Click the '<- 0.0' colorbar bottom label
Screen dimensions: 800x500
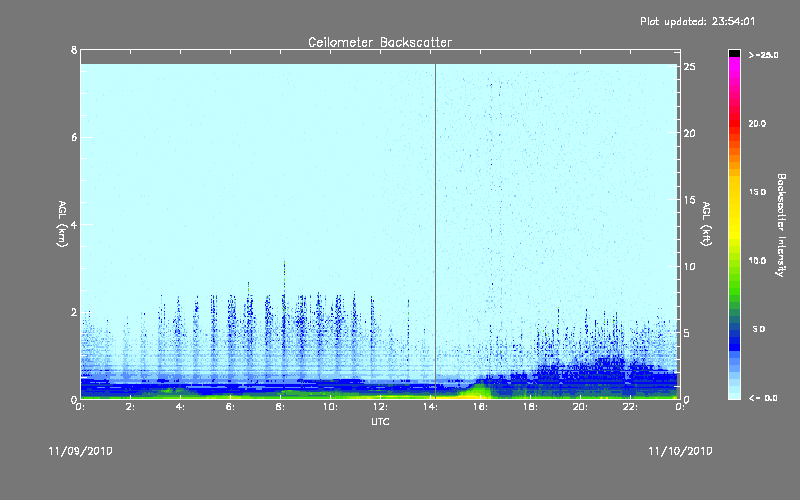coord(763,398)
